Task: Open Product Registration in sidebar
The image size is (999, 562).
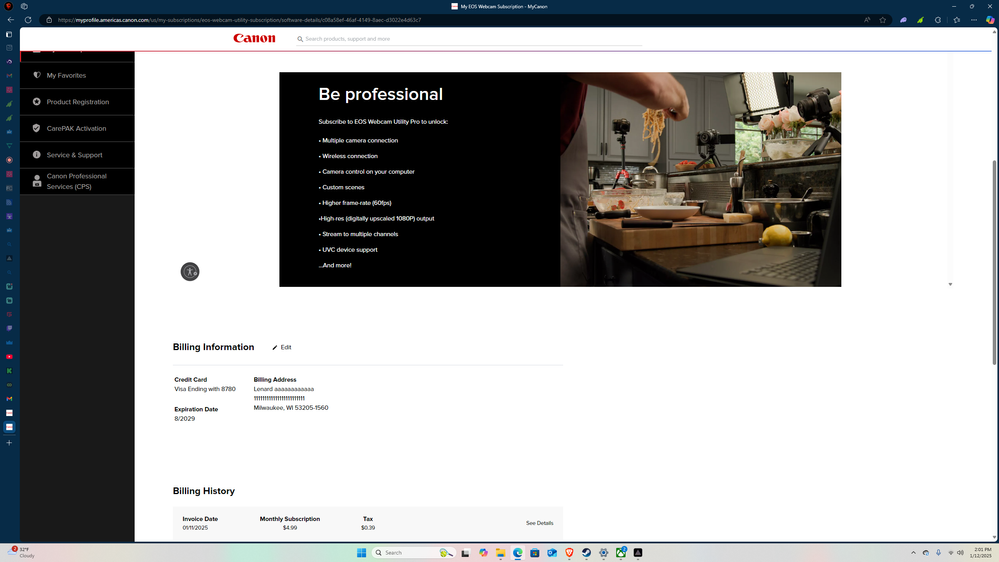Action: point(77,102)
